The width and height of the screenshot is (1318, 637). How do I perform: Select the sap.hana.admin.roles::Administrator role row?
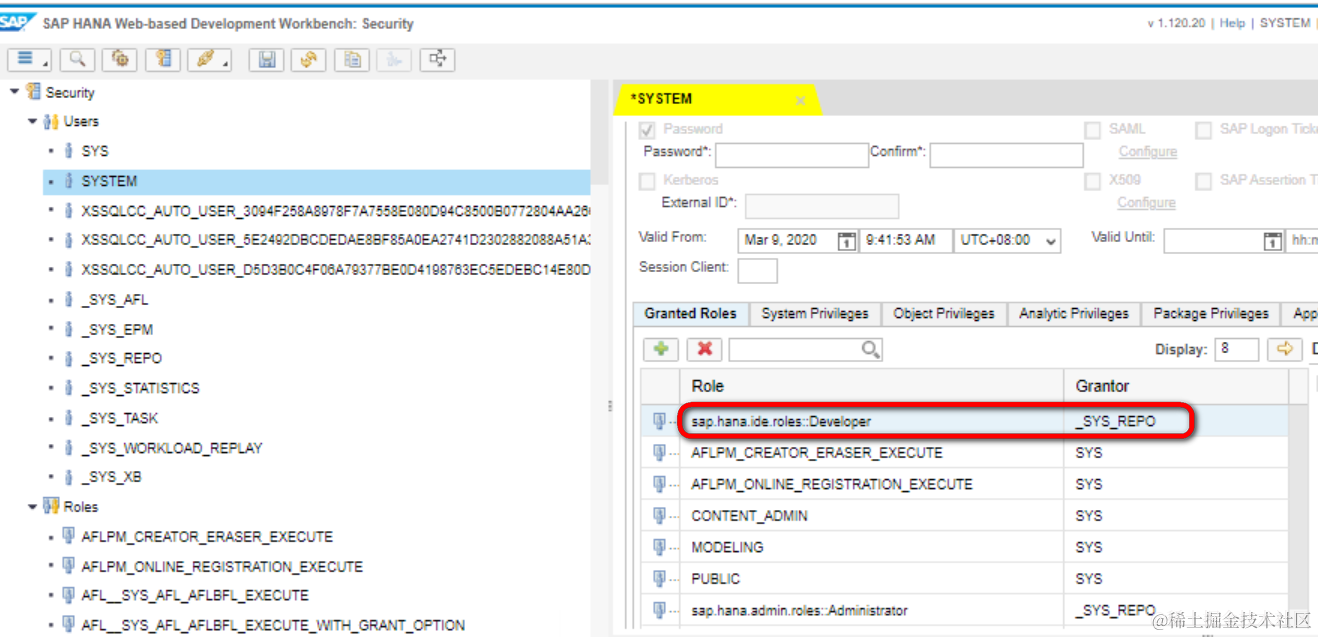(x=964, y=610)
